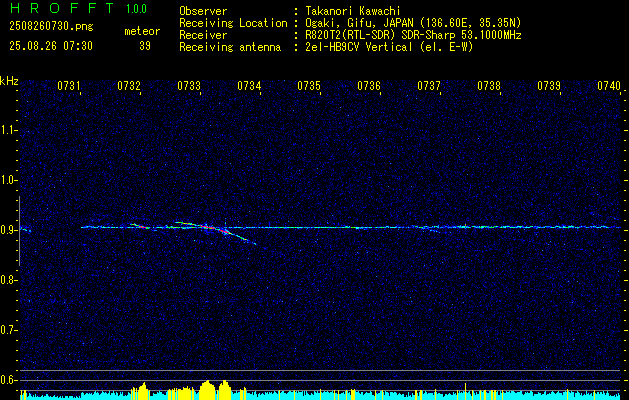Click the antenna text 2el-HB9CV Vertical

[359, 47]
